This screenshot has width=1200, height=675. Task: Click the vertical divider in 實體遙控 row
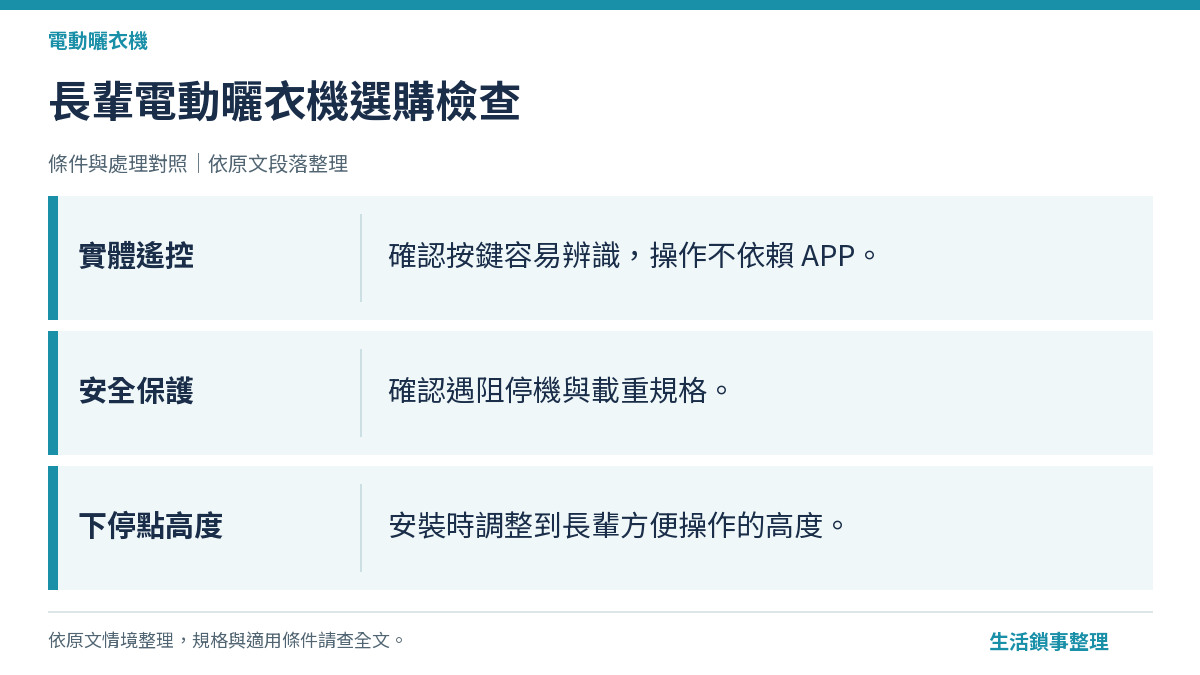pyautogui.click(x=361, y=258)
